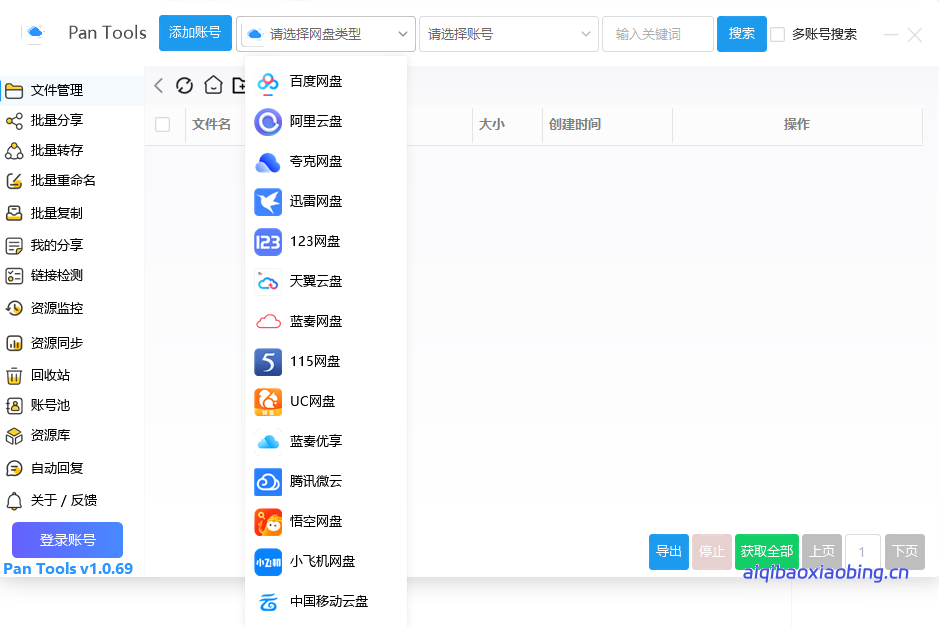Select the Xunlei Netdisk icon (迅雷网盘)
The width and height of the screenshot is (939, 627).
[x=268, y=202]
